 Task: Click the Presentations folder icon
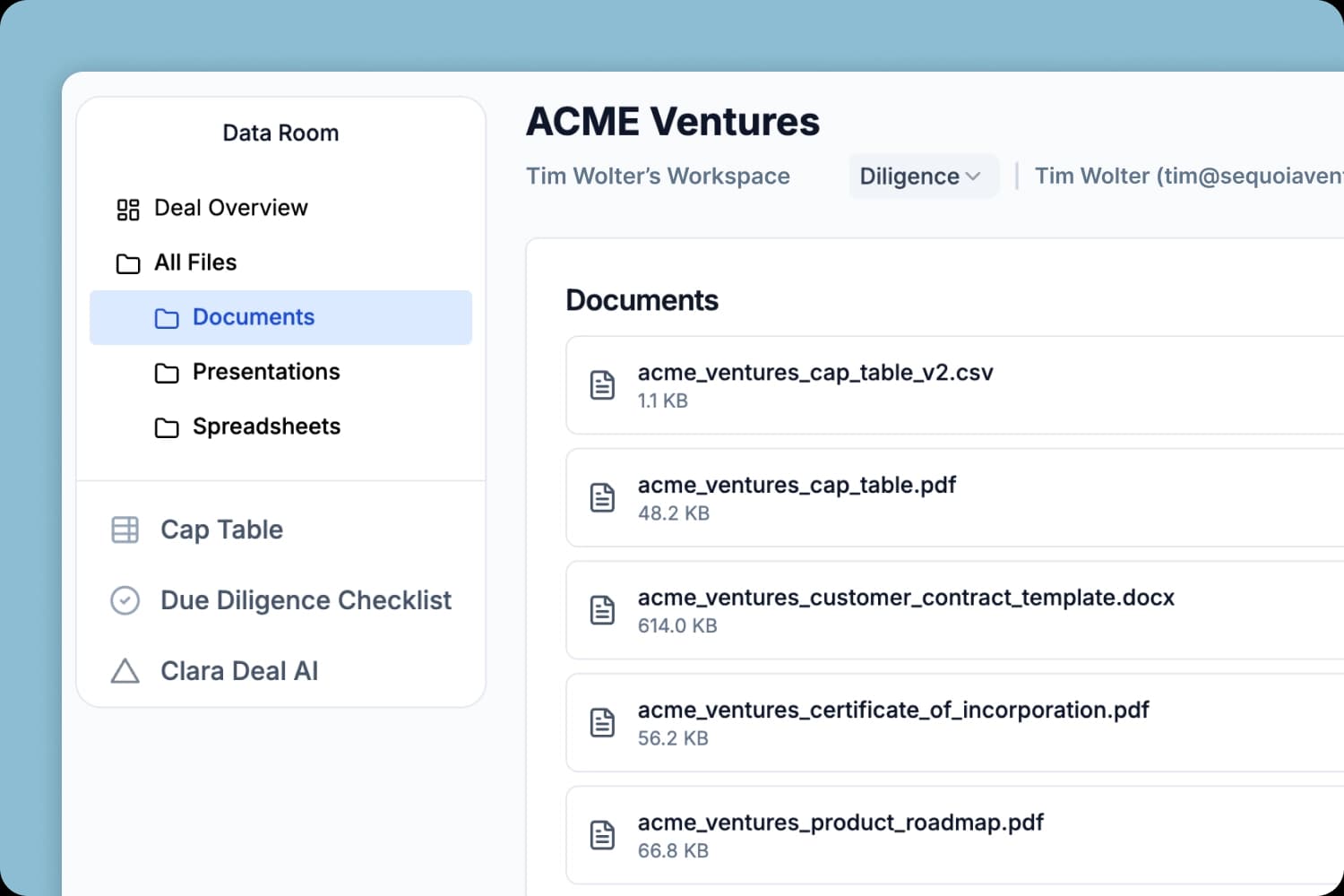click(x=167, y=373)
